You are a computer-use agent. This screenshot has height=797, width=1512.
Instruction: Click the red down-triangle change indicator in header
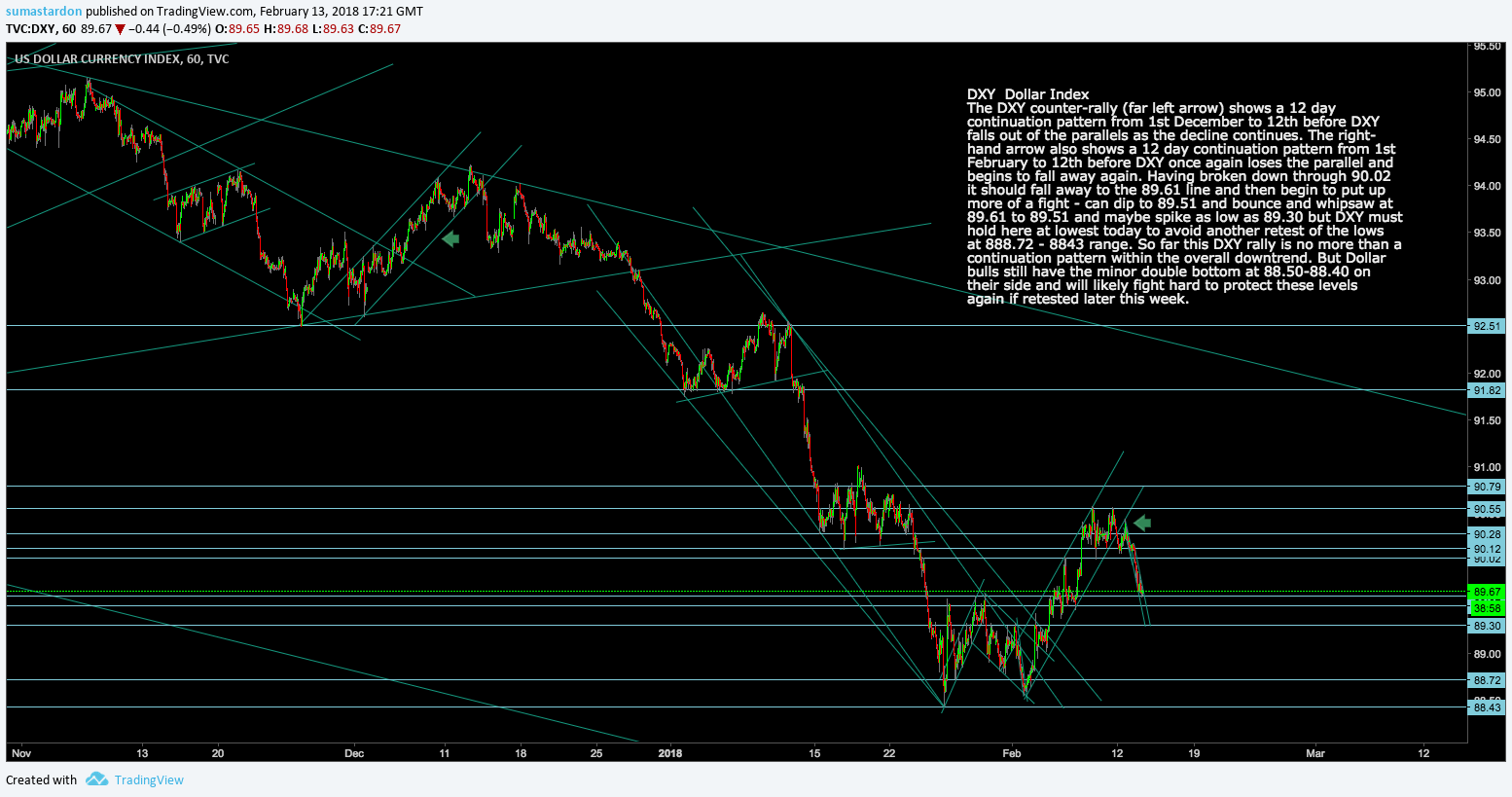pyautogui.click(x=121, y=29)
